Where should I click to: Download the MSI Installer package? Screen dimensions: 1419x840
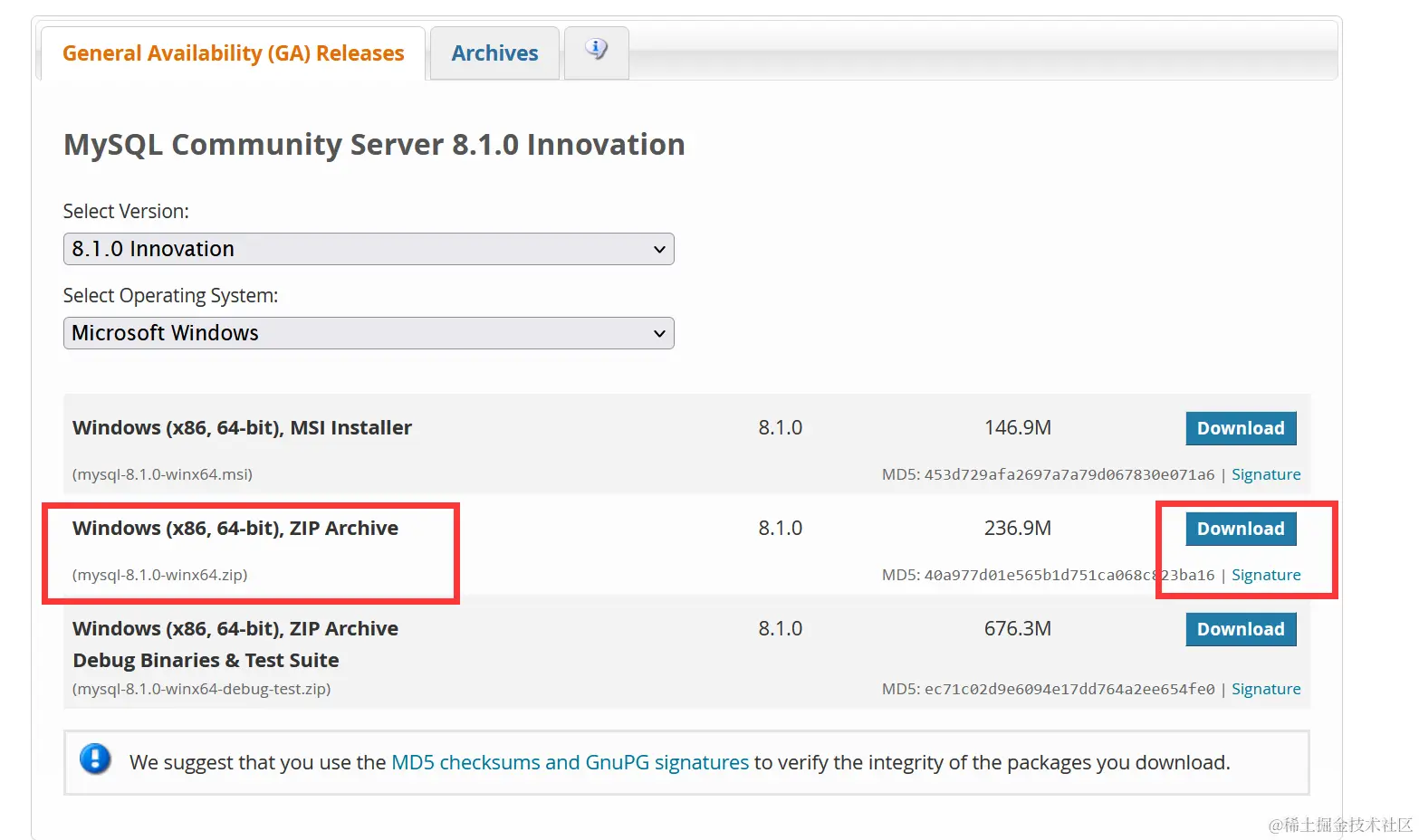[x=1240, y=428]
